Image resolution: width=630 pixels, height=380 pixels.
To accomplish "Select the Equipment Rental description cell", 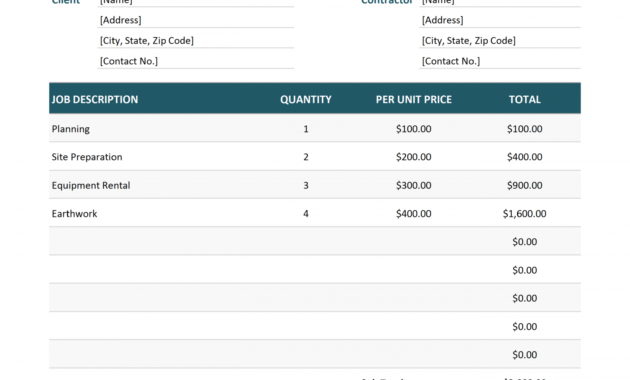I will [91, 185].
